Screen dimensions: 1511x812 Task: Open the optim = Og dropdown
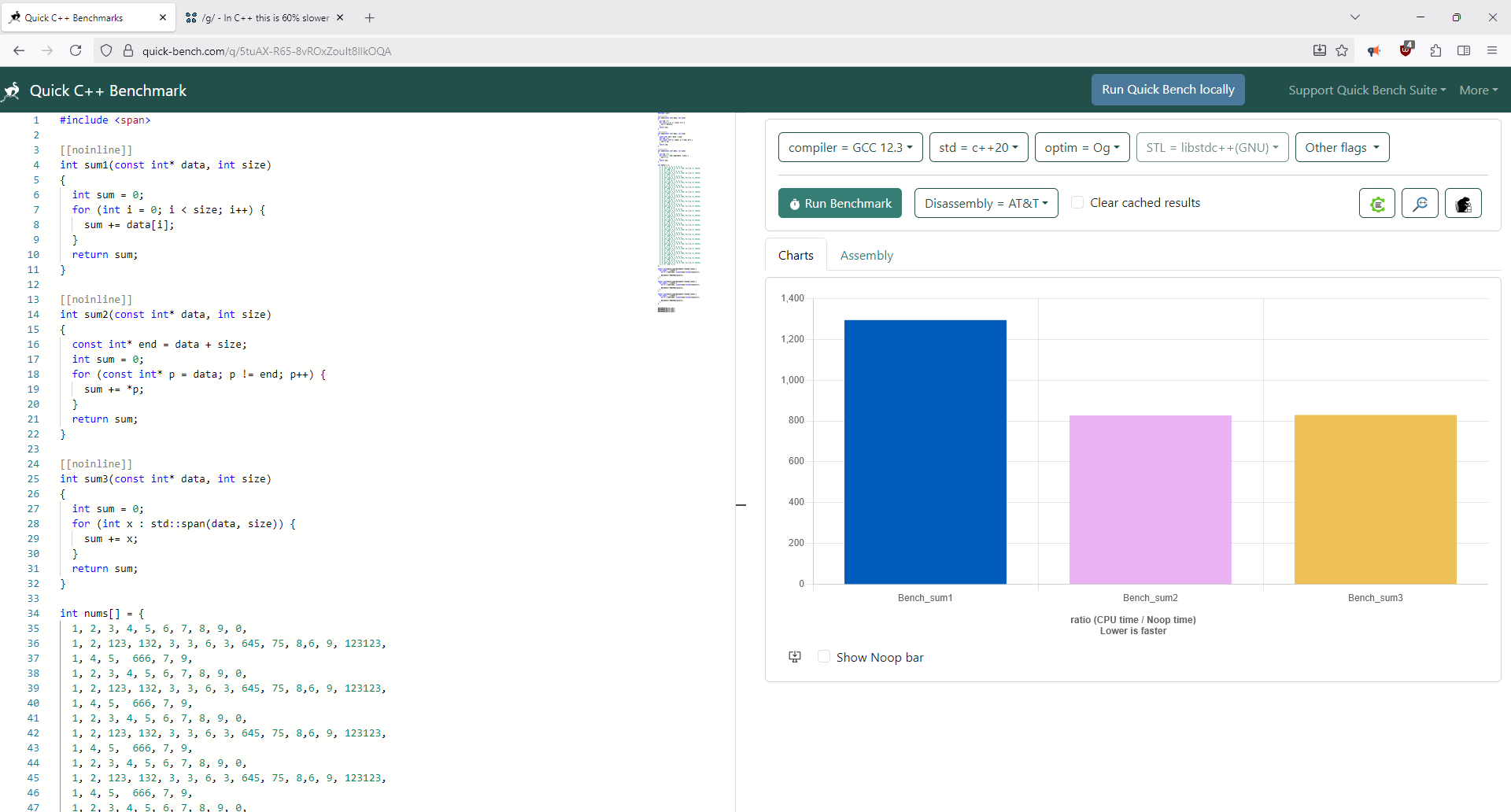pyautogui.click(x=1081, y=147)
